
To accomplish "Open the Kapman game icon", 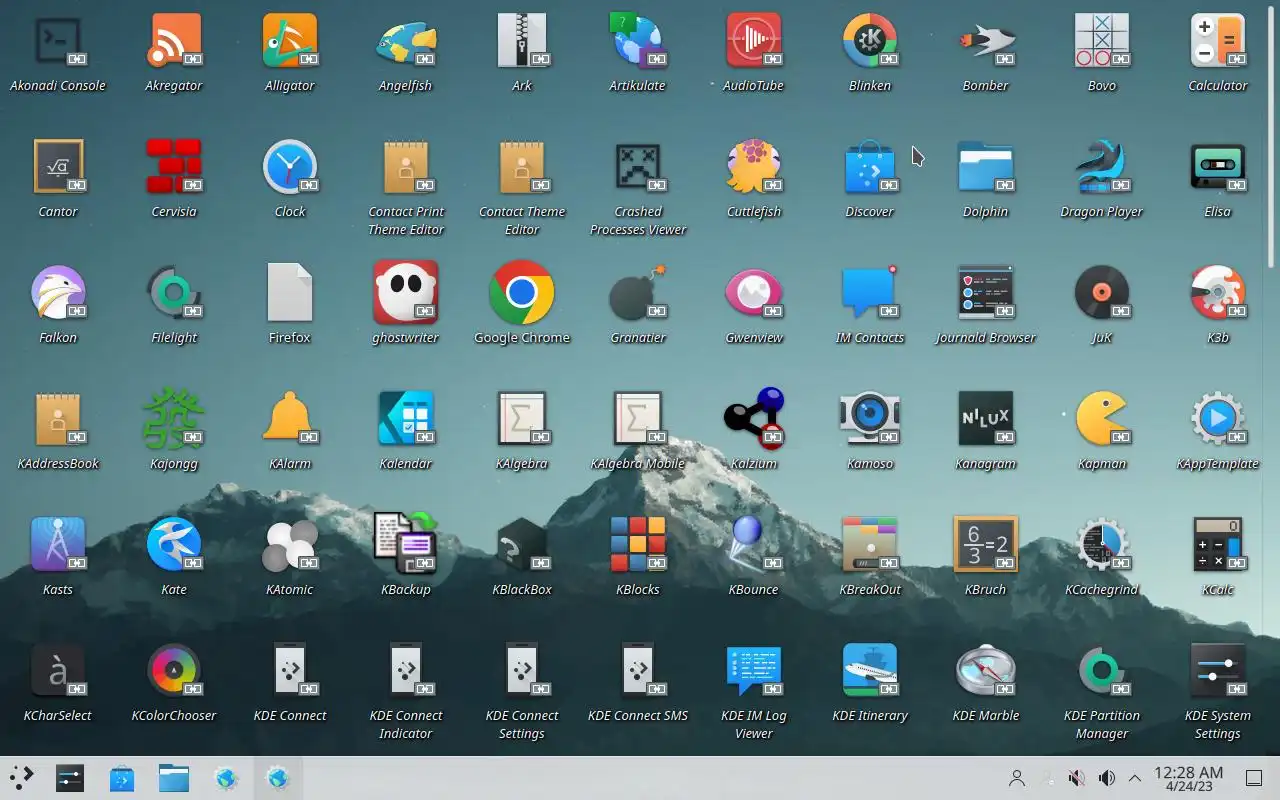I will coord(1102,418).
